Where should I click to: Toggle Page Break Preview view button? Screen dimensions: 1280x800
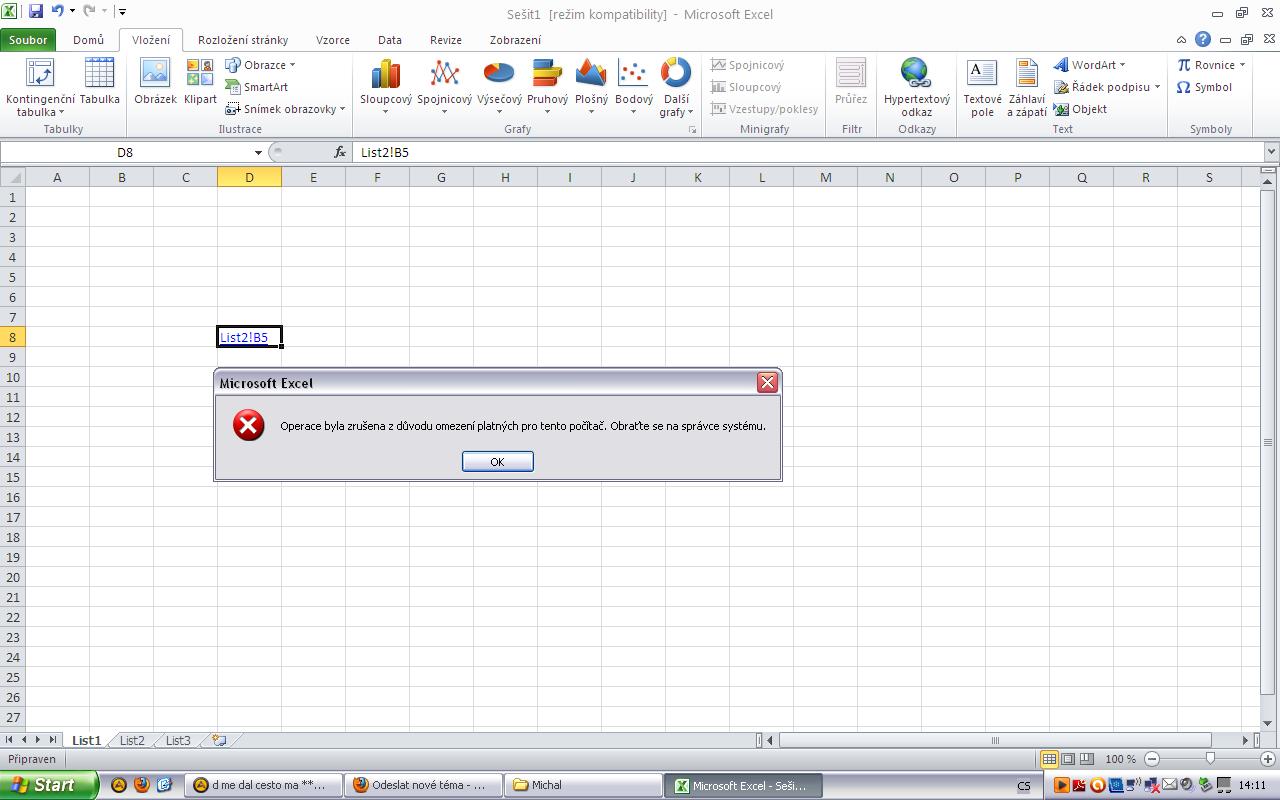point(1087,759)
